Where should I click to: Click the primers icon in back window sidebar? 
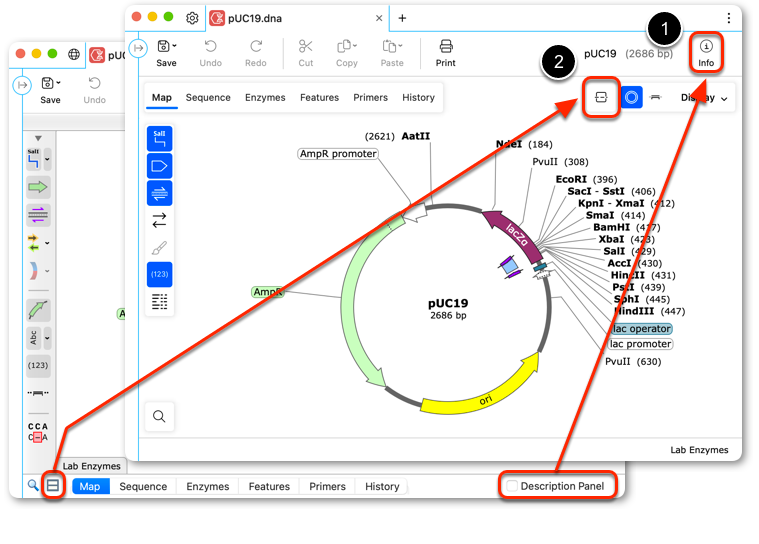pos(38,214)
